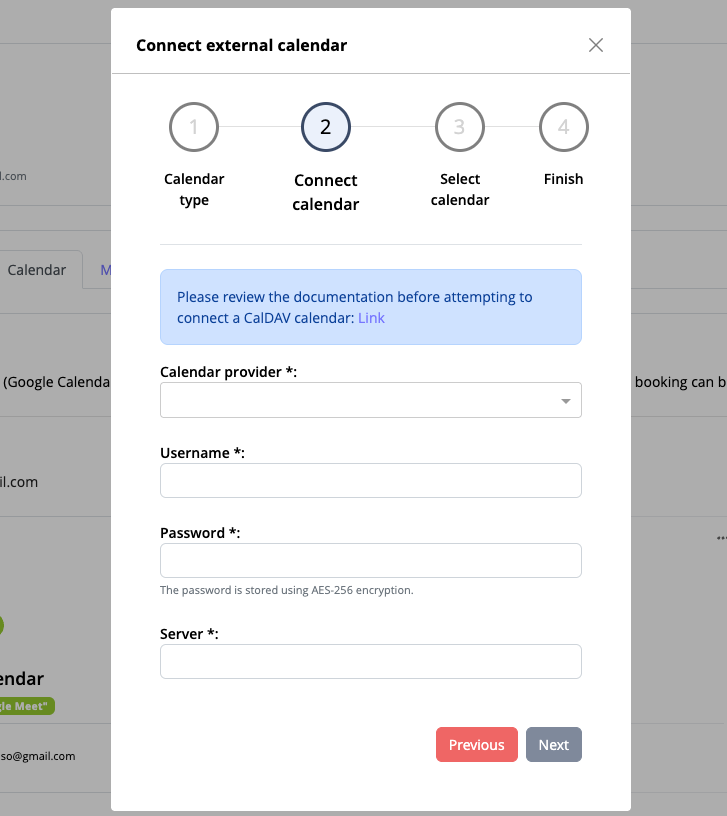Viewport: 727px width, 816px height.
Task: Close the Connect external calendar dialog
Action: [596, 45]
